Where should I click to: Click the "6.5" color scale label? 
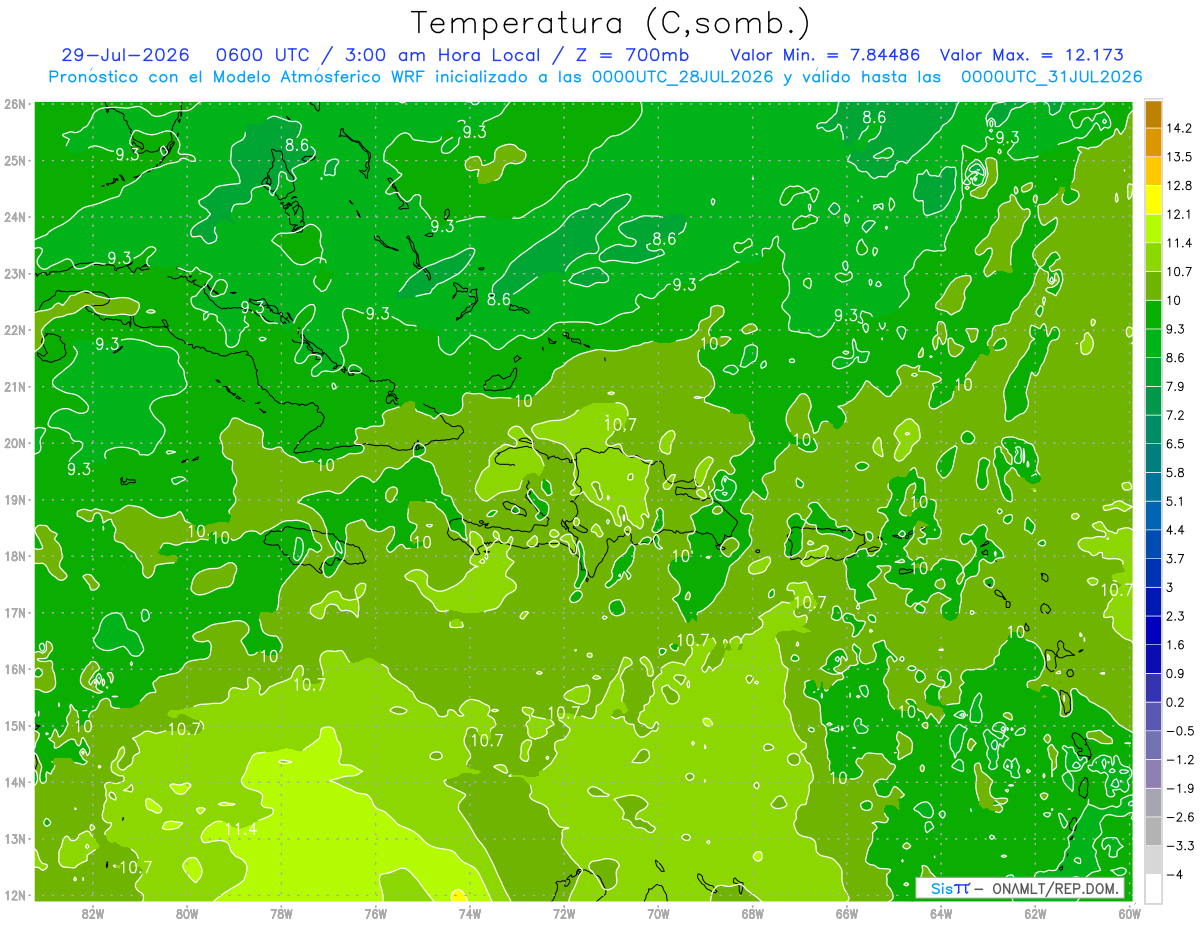point(1175,443)
